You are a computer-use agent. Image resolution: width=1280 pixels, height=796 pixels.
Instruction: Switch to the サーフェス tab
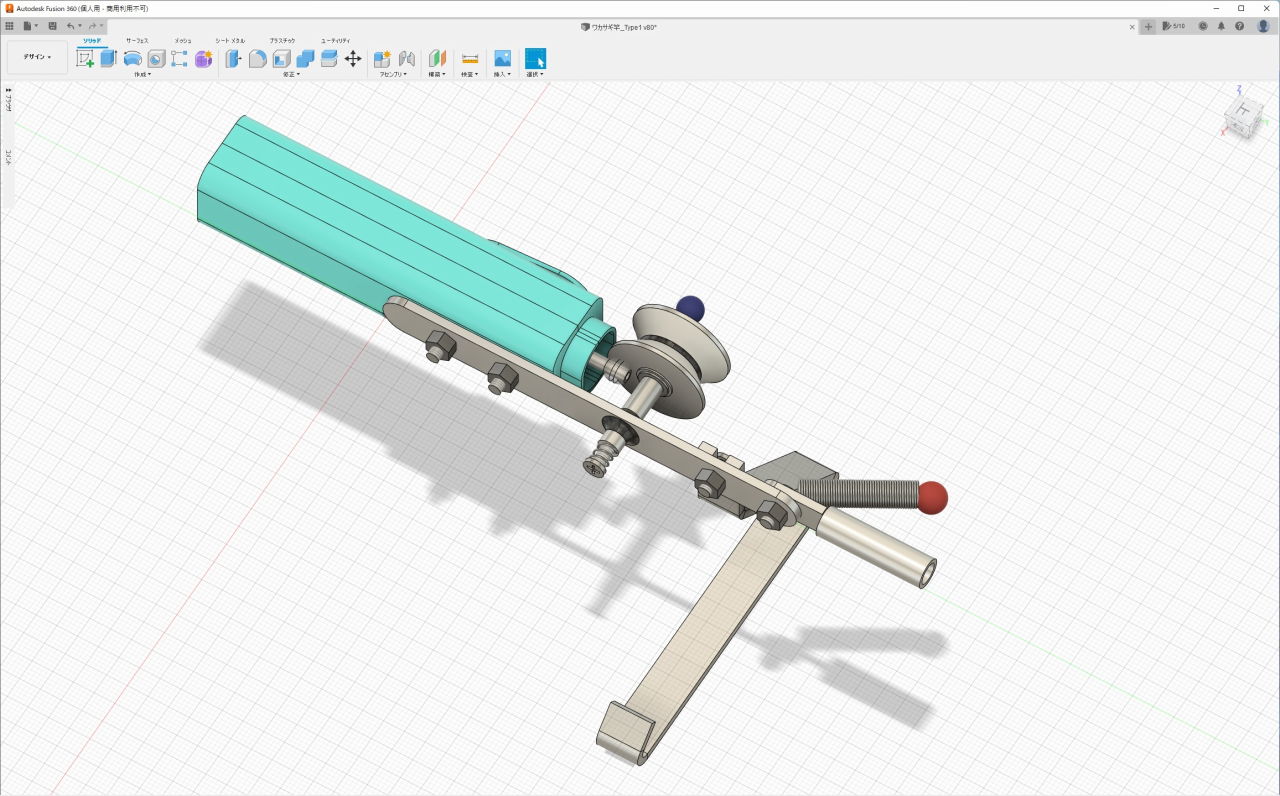137,40
